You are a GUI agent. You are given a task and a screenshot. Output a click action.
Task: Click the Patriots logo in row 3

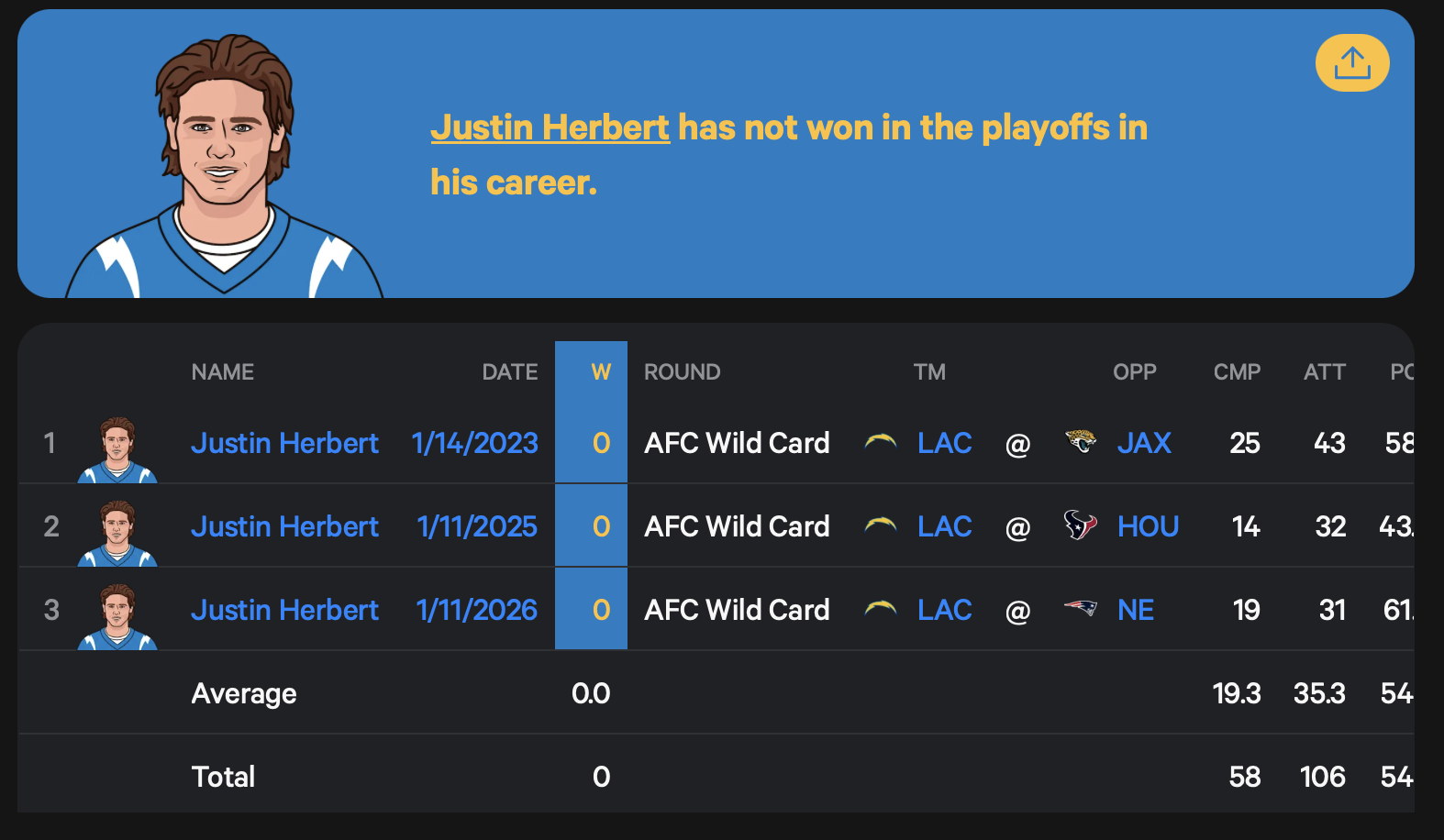click(x=1080, y=608)
